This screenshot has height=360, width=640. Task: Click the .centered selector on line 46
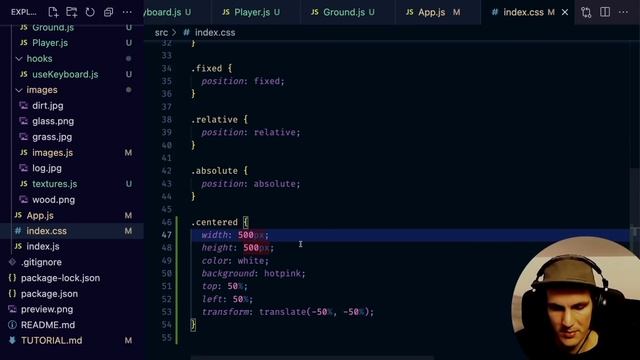click(x=215, y=222)
